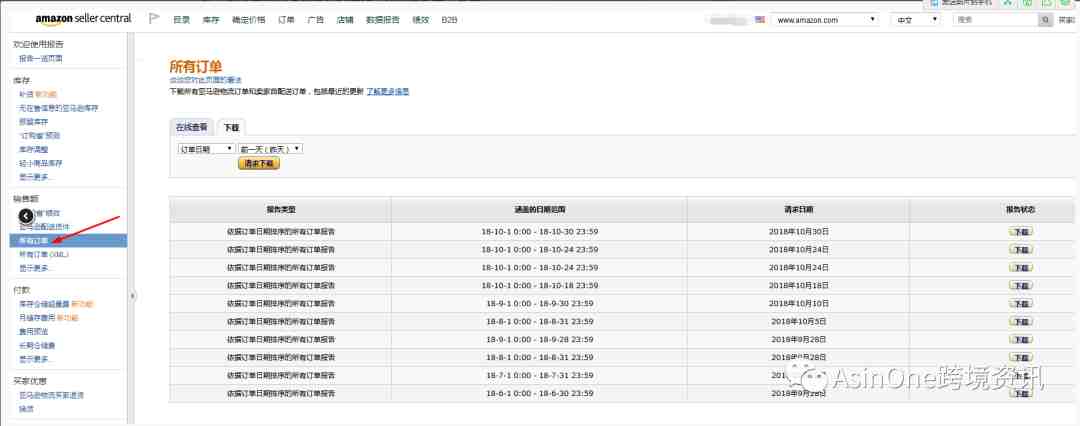This screenshot has width=1080, height=426.
Task: Open the 库存调整 sidebar link
Action: [x=33, y=150]
